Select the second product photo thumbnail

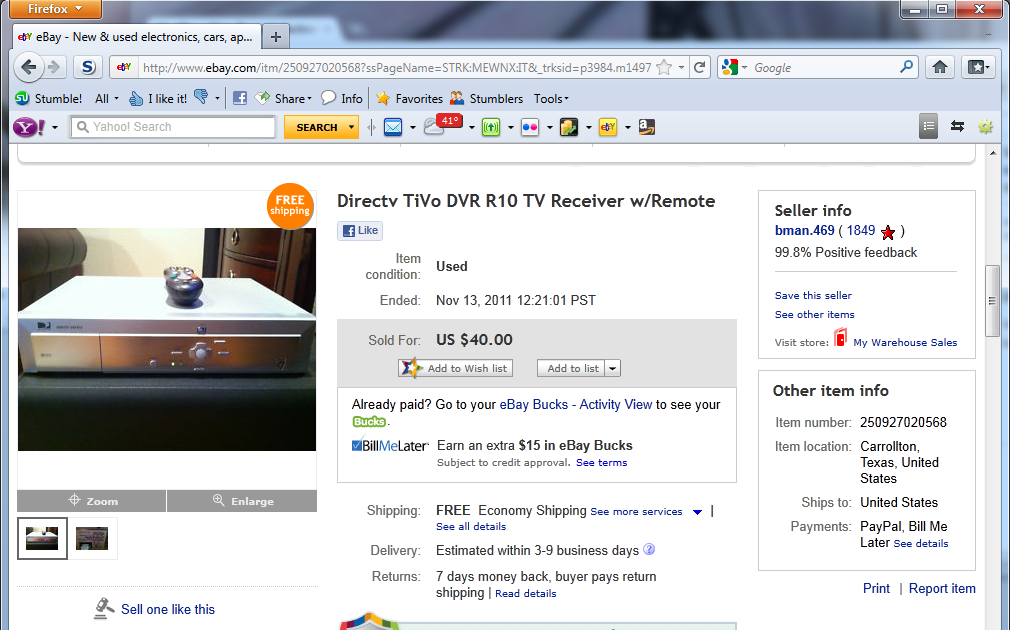92,538
